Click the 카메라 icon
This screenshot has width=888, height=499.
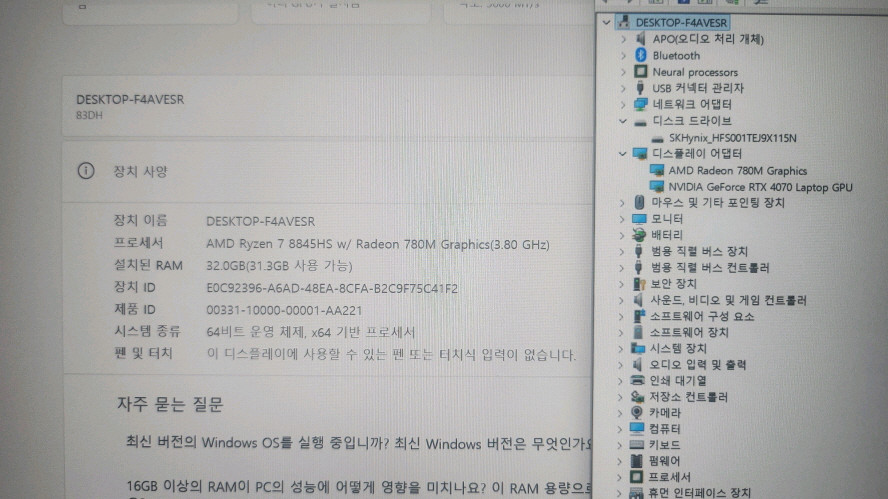click(x=637, y=412)
